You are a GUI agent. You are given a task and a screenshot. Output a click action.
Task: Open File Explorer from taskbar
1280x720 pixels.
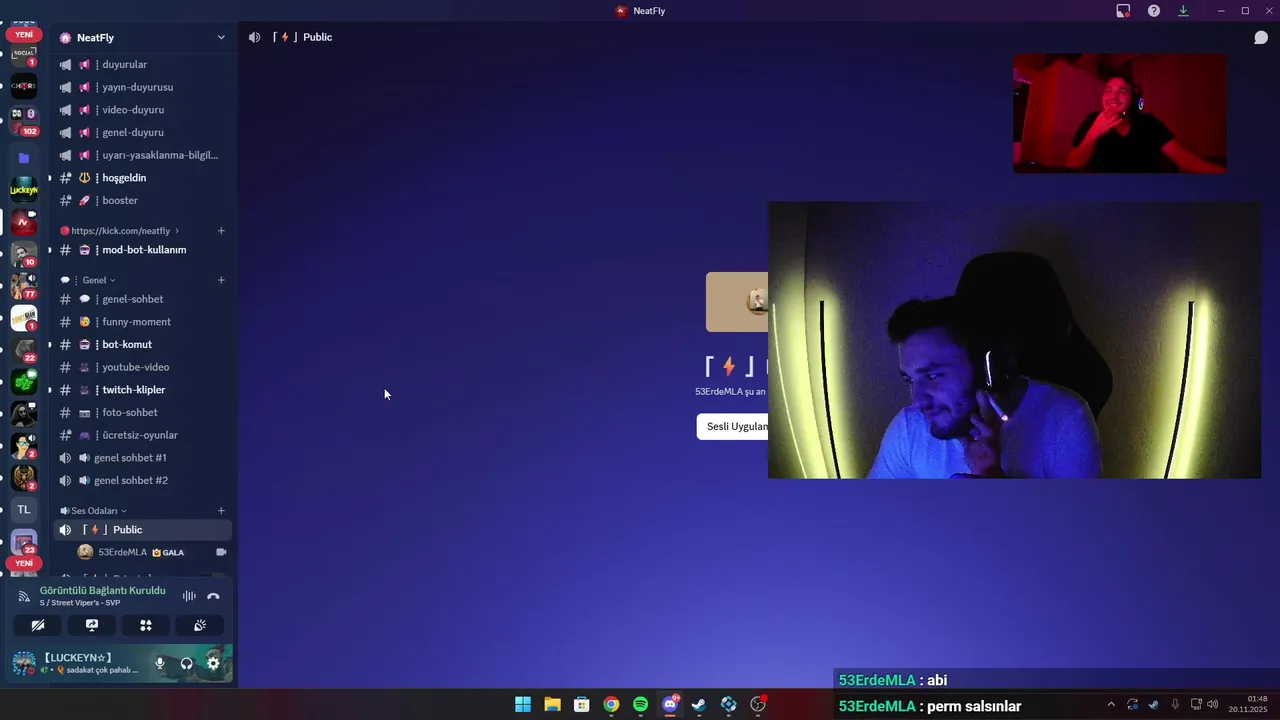552,705
